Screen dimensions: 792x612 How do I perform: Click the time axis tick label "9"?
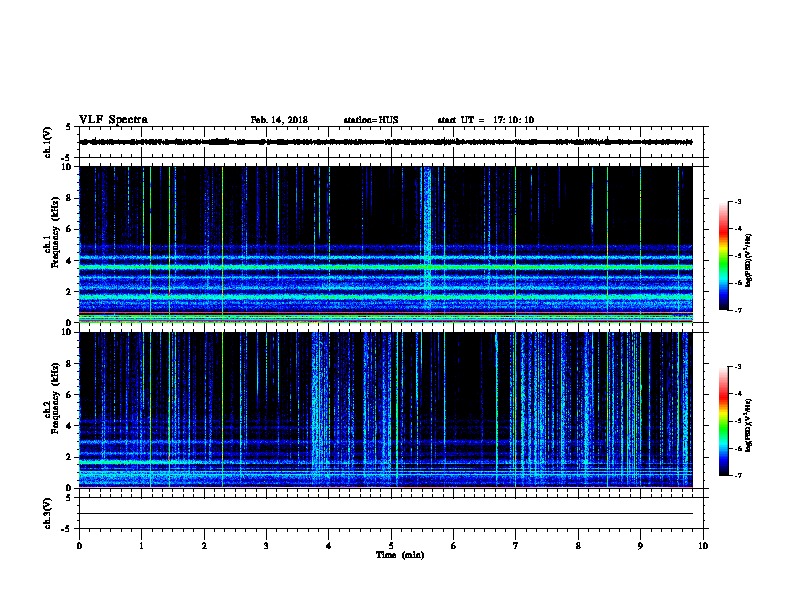coord(640,546)
